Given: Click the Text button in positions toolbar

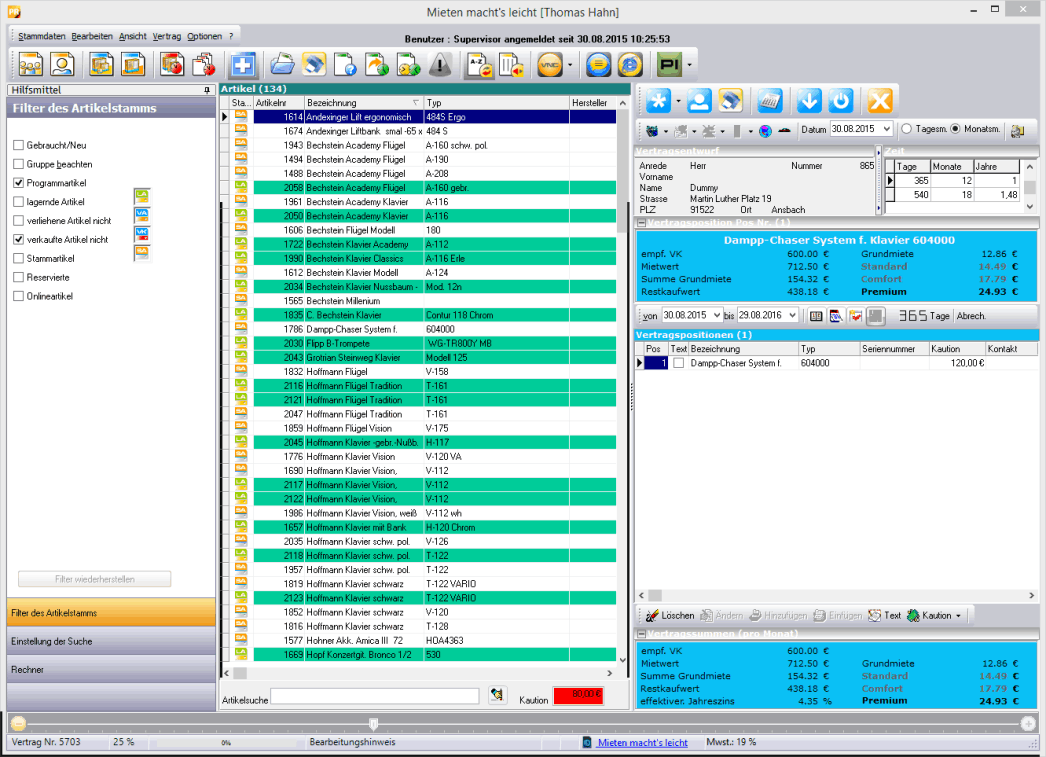Looking at the screenshot, I should (885, 616).
